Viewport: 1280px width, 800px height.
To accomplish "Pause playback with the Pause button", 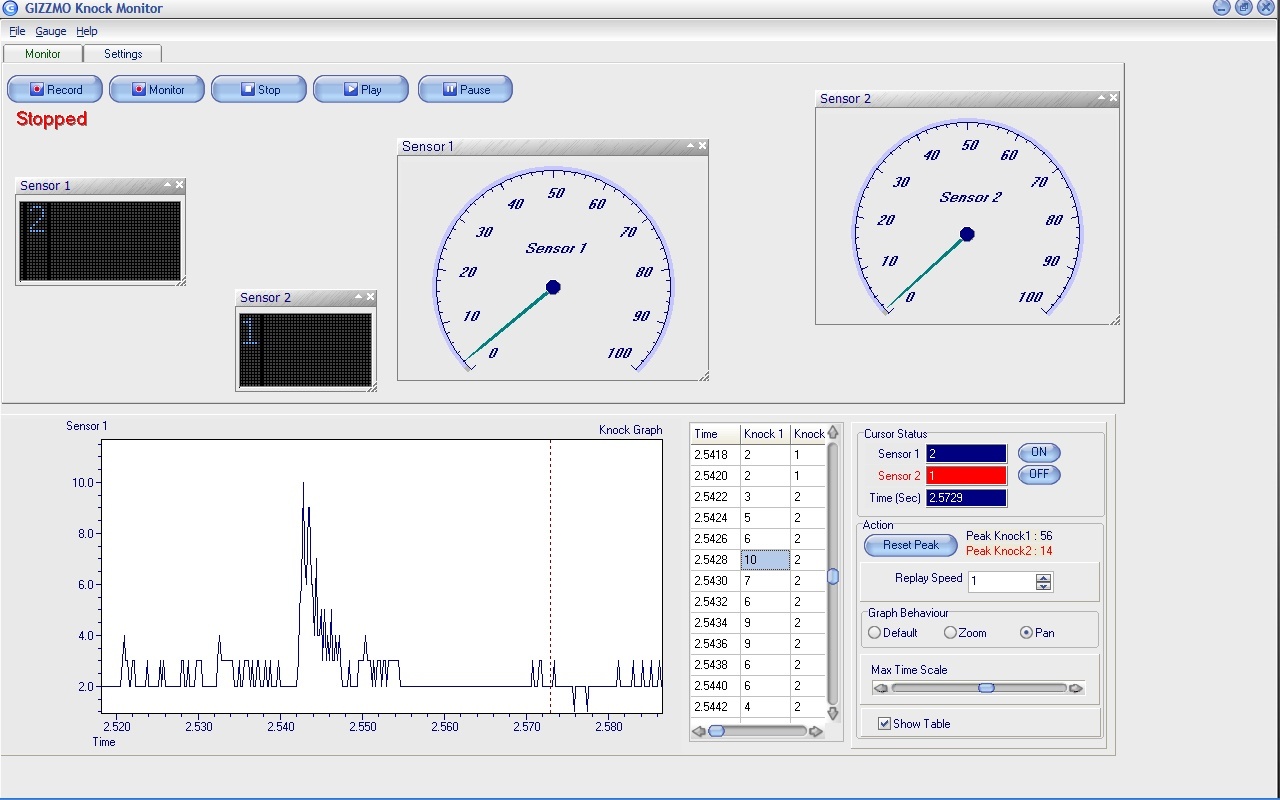I will [x=465, y=89].
